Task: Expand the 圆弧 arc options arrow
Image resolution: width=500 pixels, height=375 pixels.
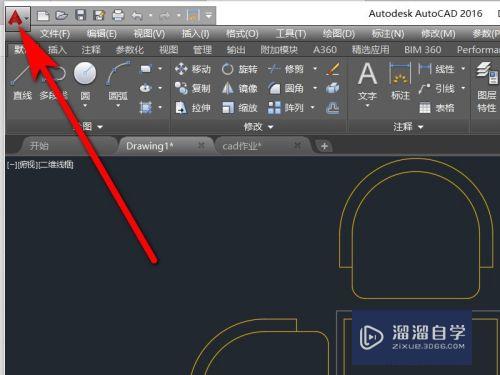Action: pos(118,106)
